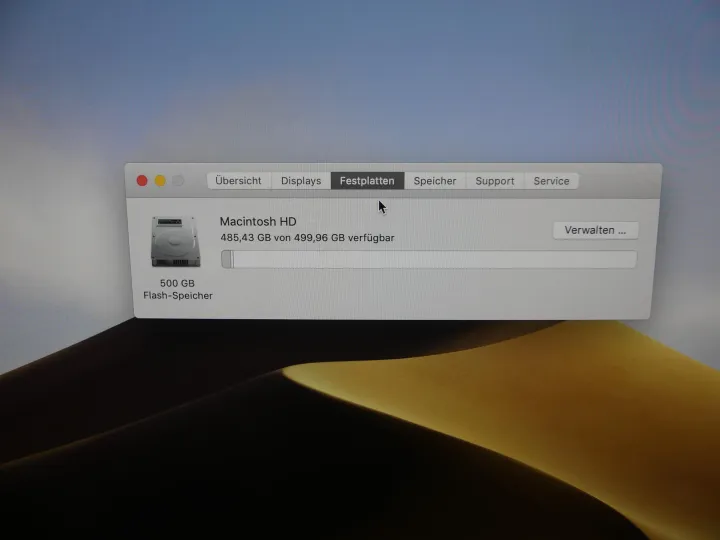Switch to the Übersicht tab
This screenshot has height=540, width=720.
click(x=238, y=180)
